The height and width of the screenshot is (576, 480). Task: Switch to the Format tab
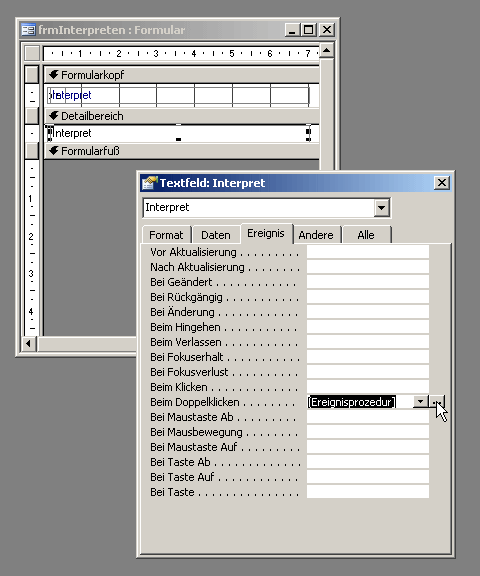[x=166, y=235]
